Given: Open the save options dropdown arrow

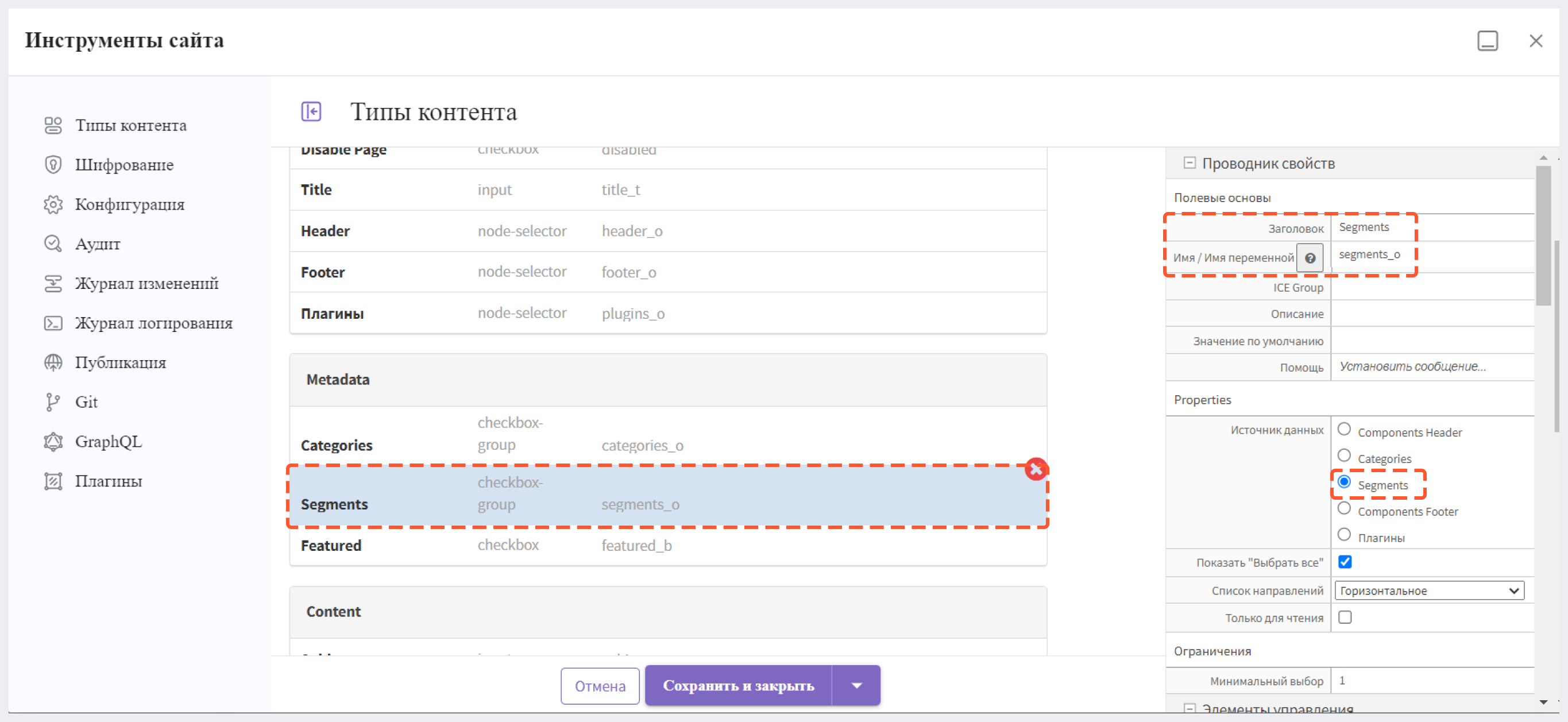Looking at the screenshot, I should click(x=856, y=685).
